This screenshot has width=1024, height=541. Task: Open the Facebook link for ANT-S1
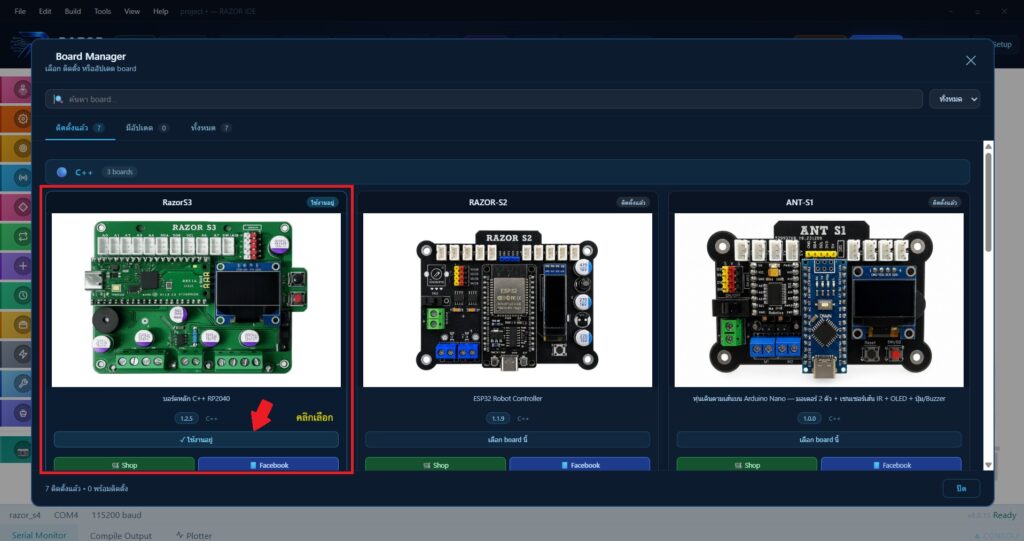pos(891,464)
